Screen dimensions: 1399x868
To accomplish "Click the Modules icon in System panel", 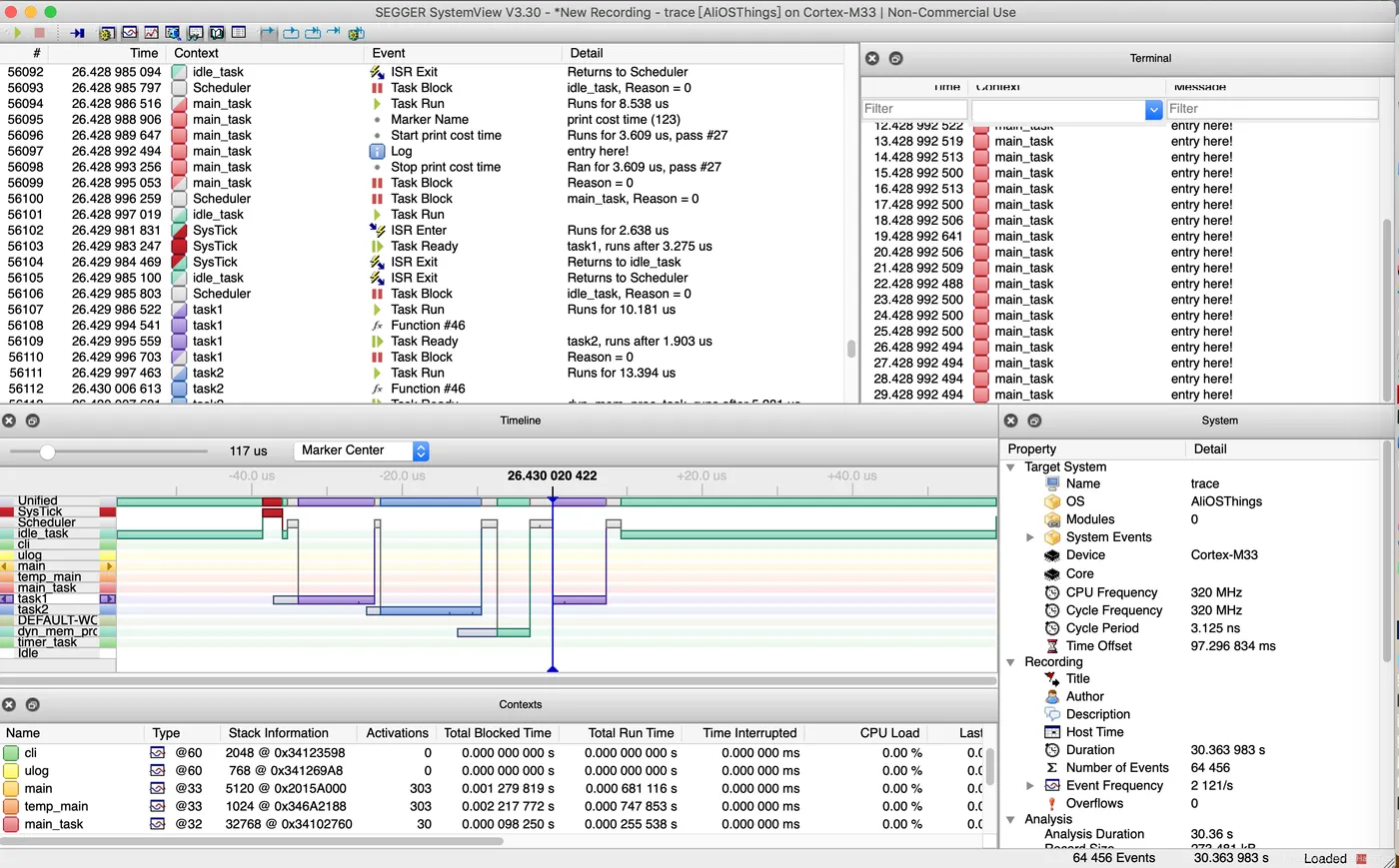I will point(1052,519).
